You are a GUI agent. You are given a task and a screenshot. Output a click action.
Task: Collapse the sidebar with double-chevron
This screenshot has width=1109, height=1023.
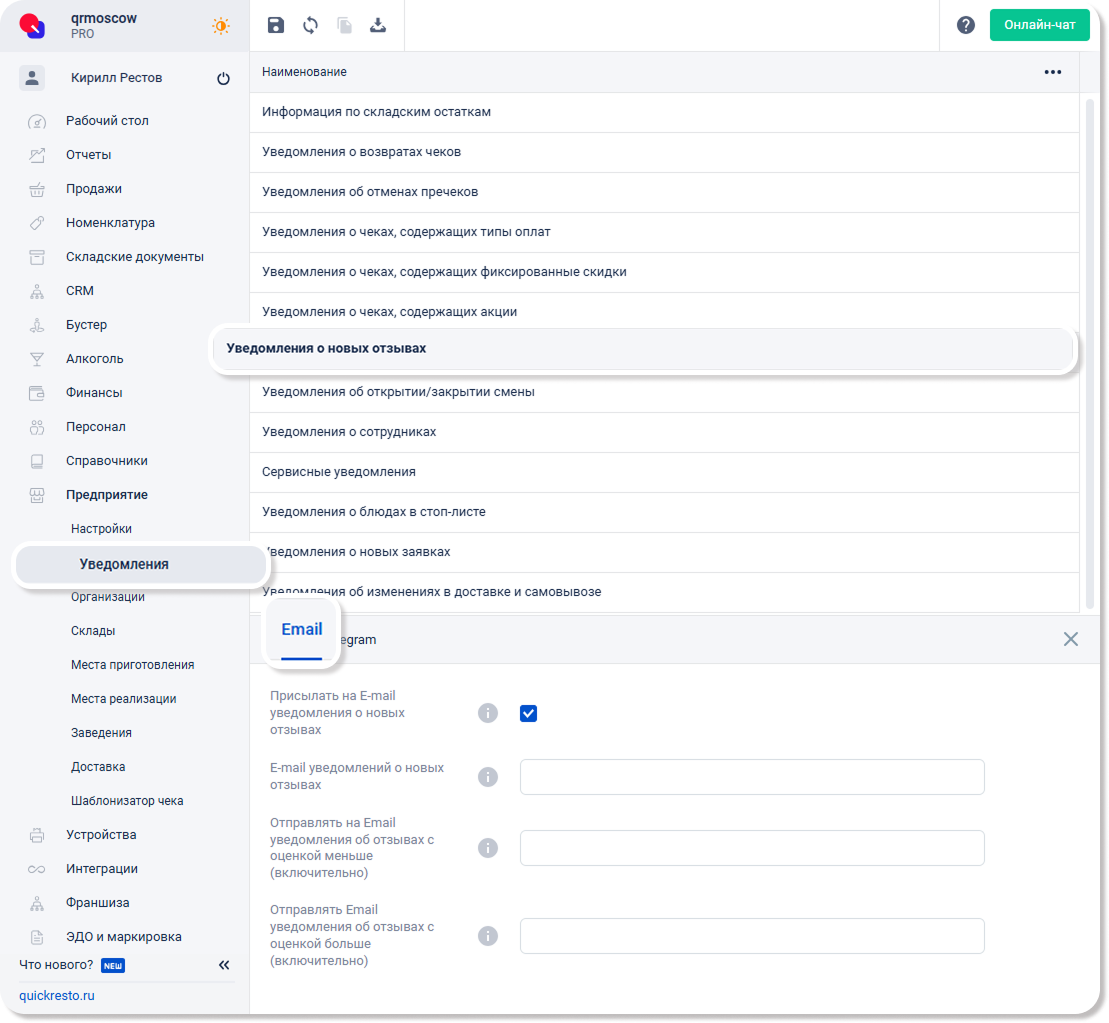pyautogui.click(x=224, y=965)
